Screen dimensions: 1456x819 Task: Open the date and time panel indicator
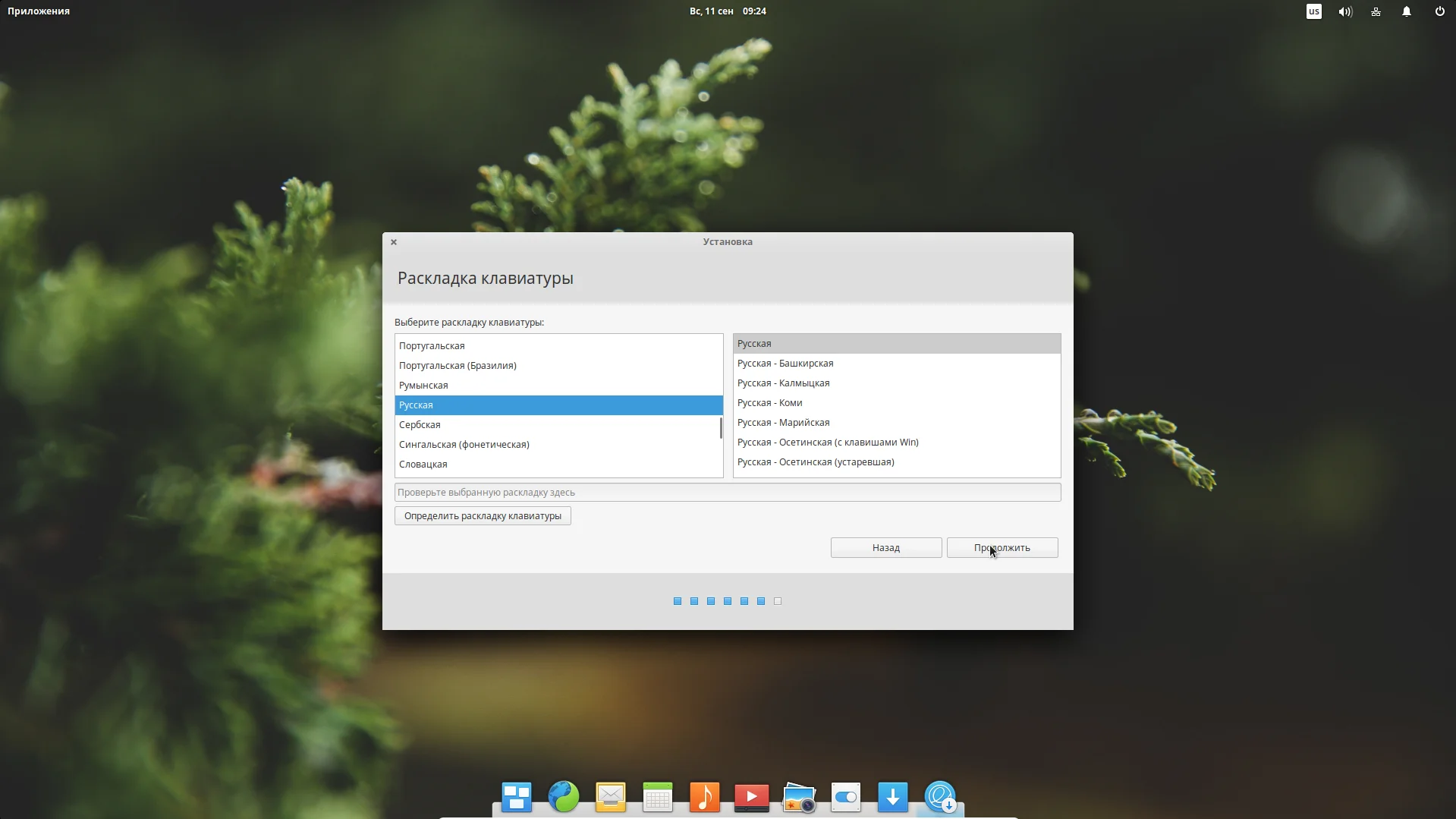728,11
